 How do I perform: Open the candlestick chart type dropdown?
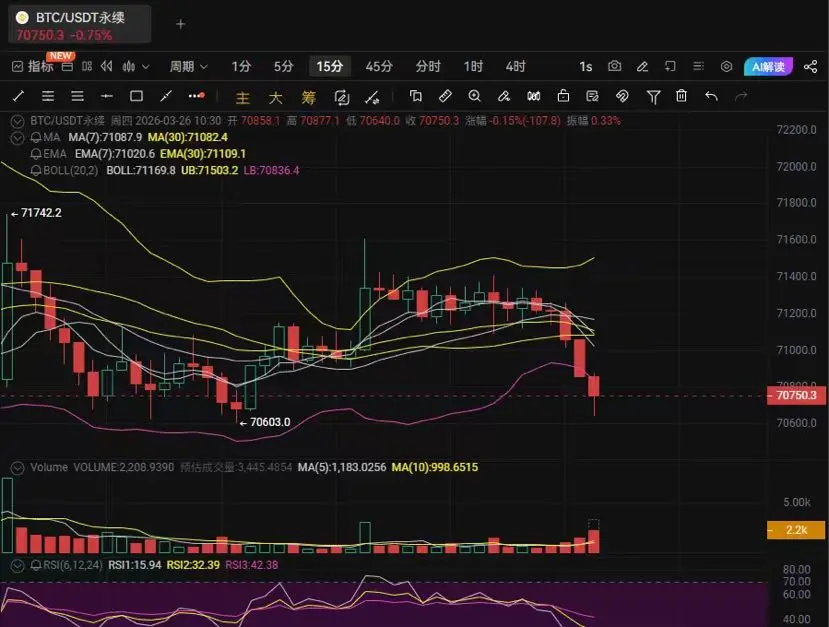(135, 67)
